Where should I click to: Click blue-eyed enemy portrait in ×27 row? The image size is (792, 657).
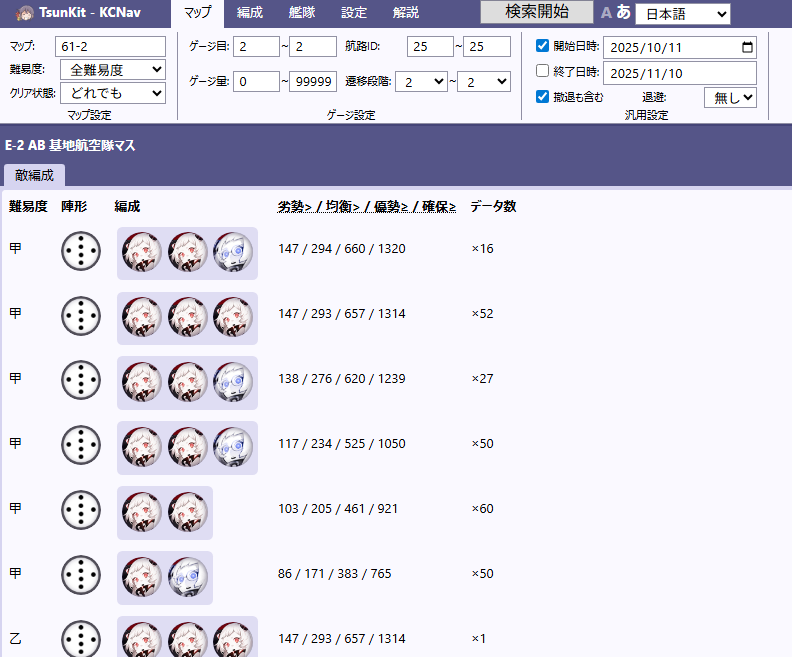233,382
